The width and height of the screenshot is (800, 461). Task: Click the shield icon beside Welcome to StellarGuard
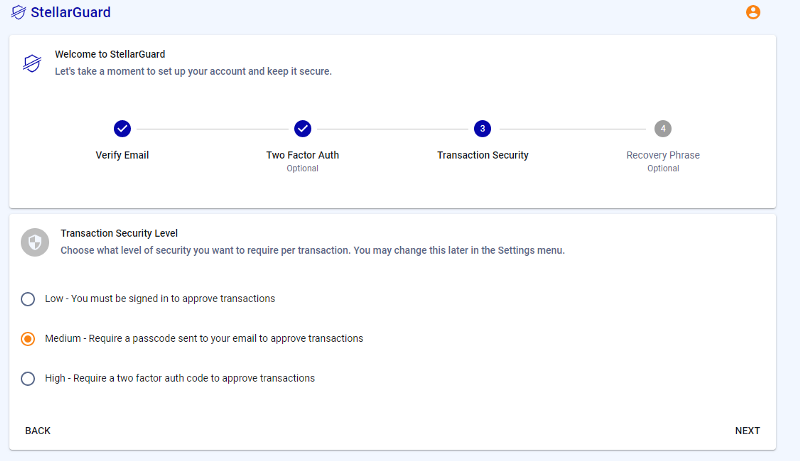pyautogui.click(x=32, y=63)
